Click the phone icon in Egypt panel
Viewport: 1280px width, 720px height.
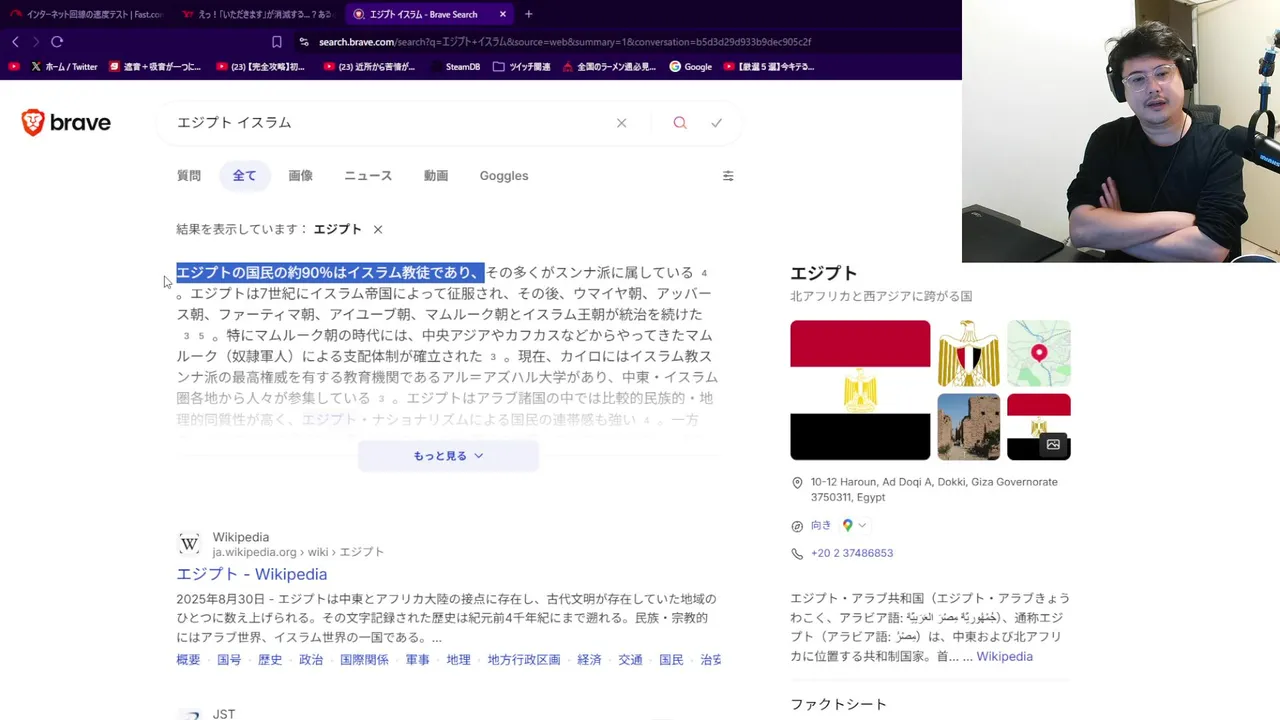click(797, 553)
